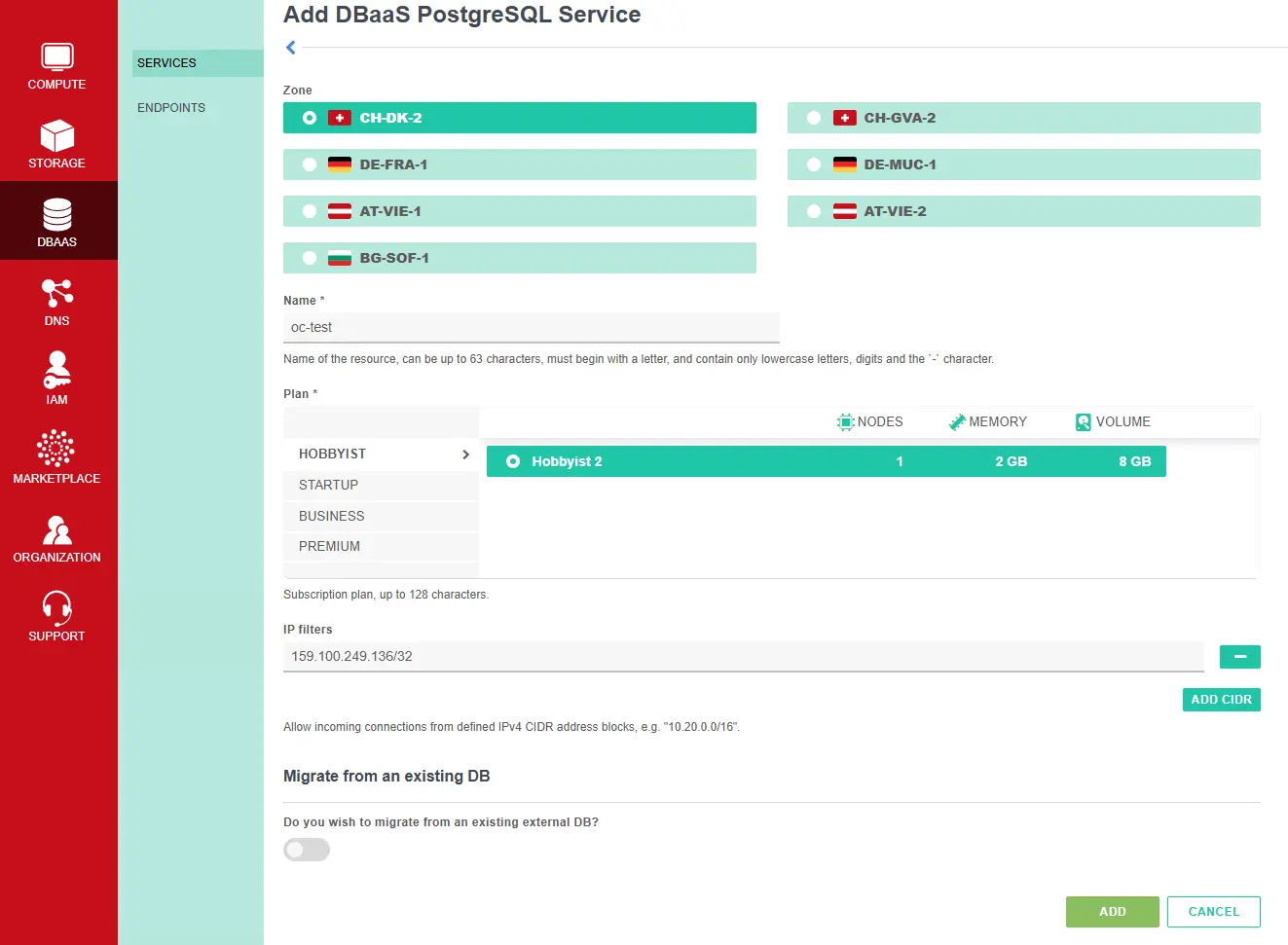Open the Storage section icon

[57, 135]
